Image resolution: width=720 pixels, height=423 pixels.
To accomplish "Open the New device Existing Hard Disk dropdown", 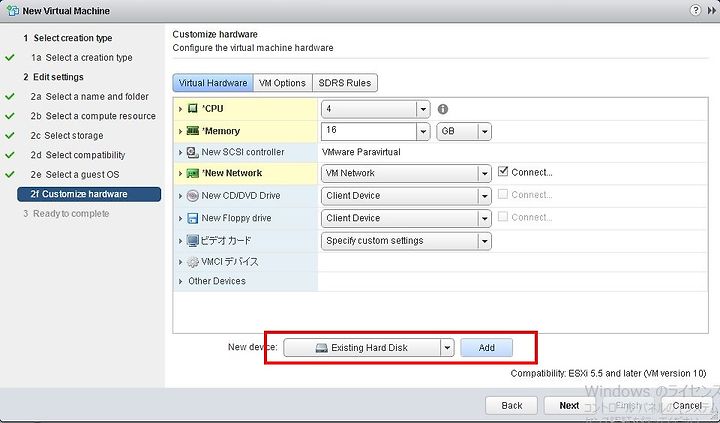I will [x=447, y=348].
